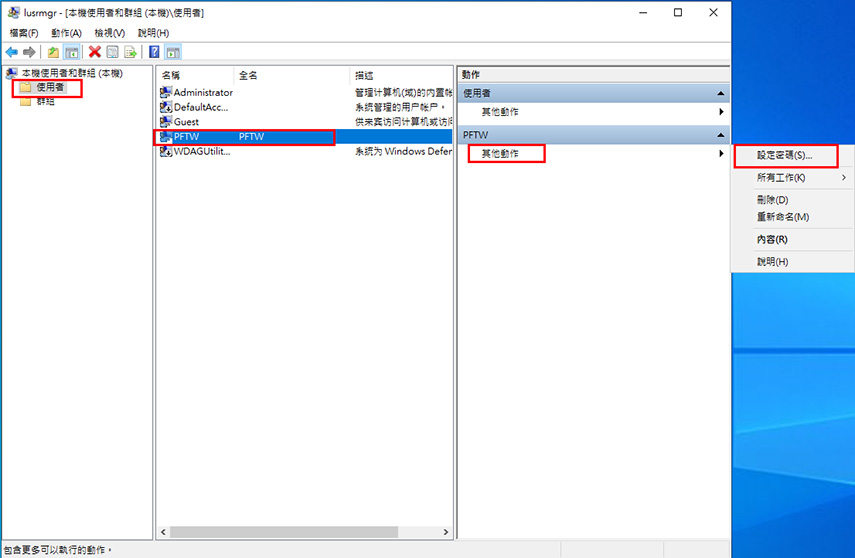
Task: Click the Forward arrow in toolbar
Action: click(x=30, y=52)
